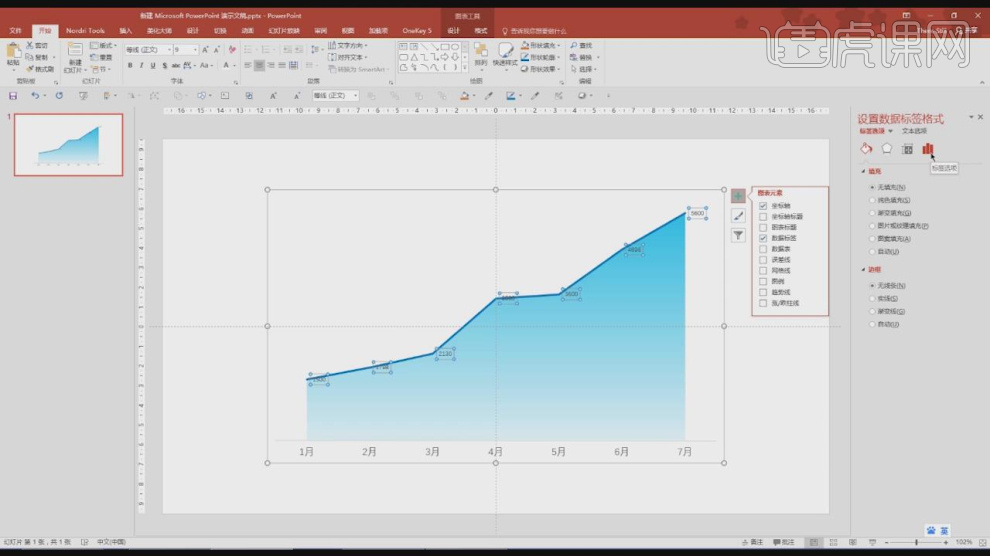Viewport: 990px width, 556px height.
Task: Switch to normal view in status bar
Action: 814,542
